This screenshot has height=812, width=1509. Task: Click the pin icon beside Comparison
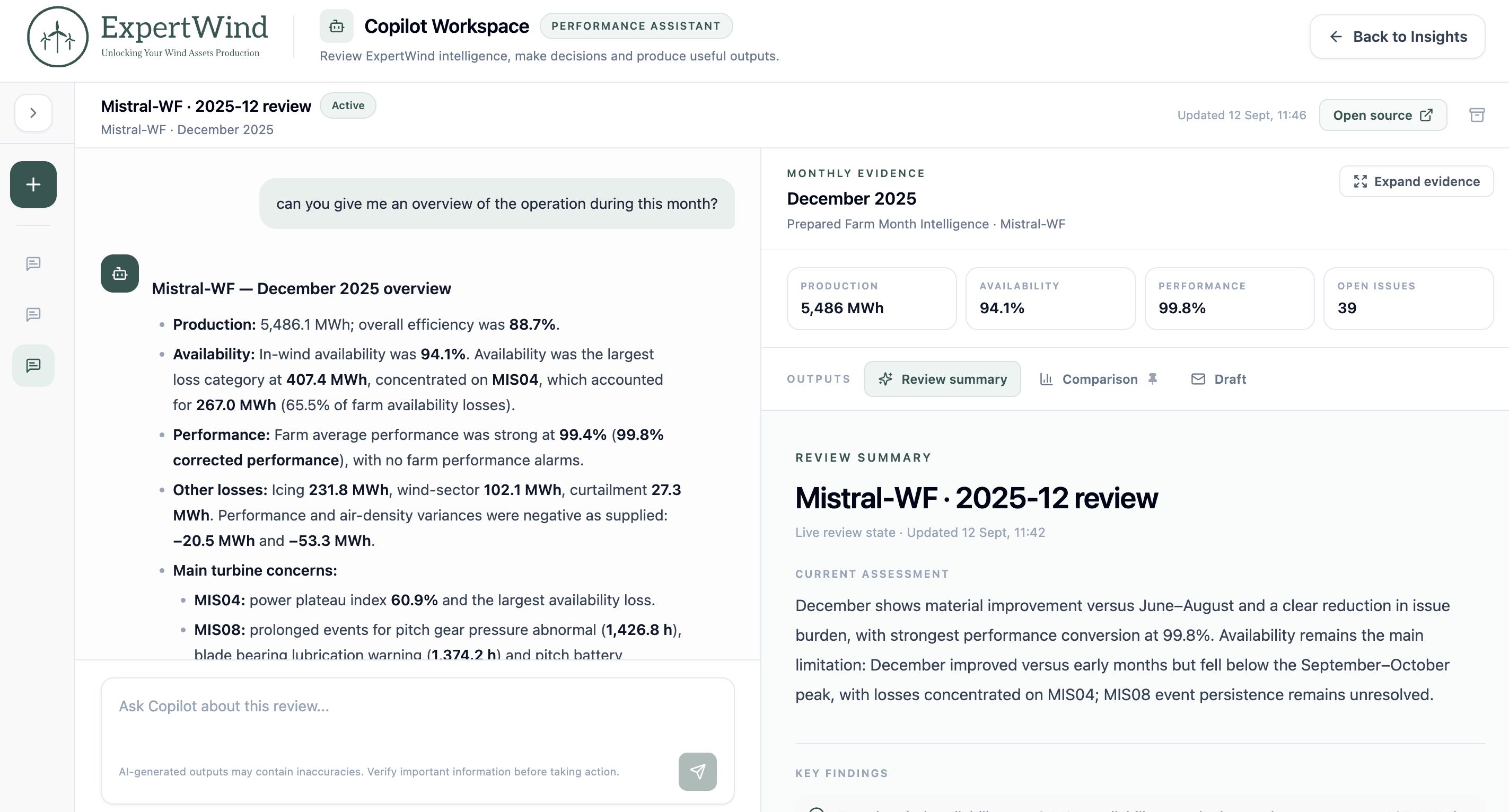[x=1152, y=379]
